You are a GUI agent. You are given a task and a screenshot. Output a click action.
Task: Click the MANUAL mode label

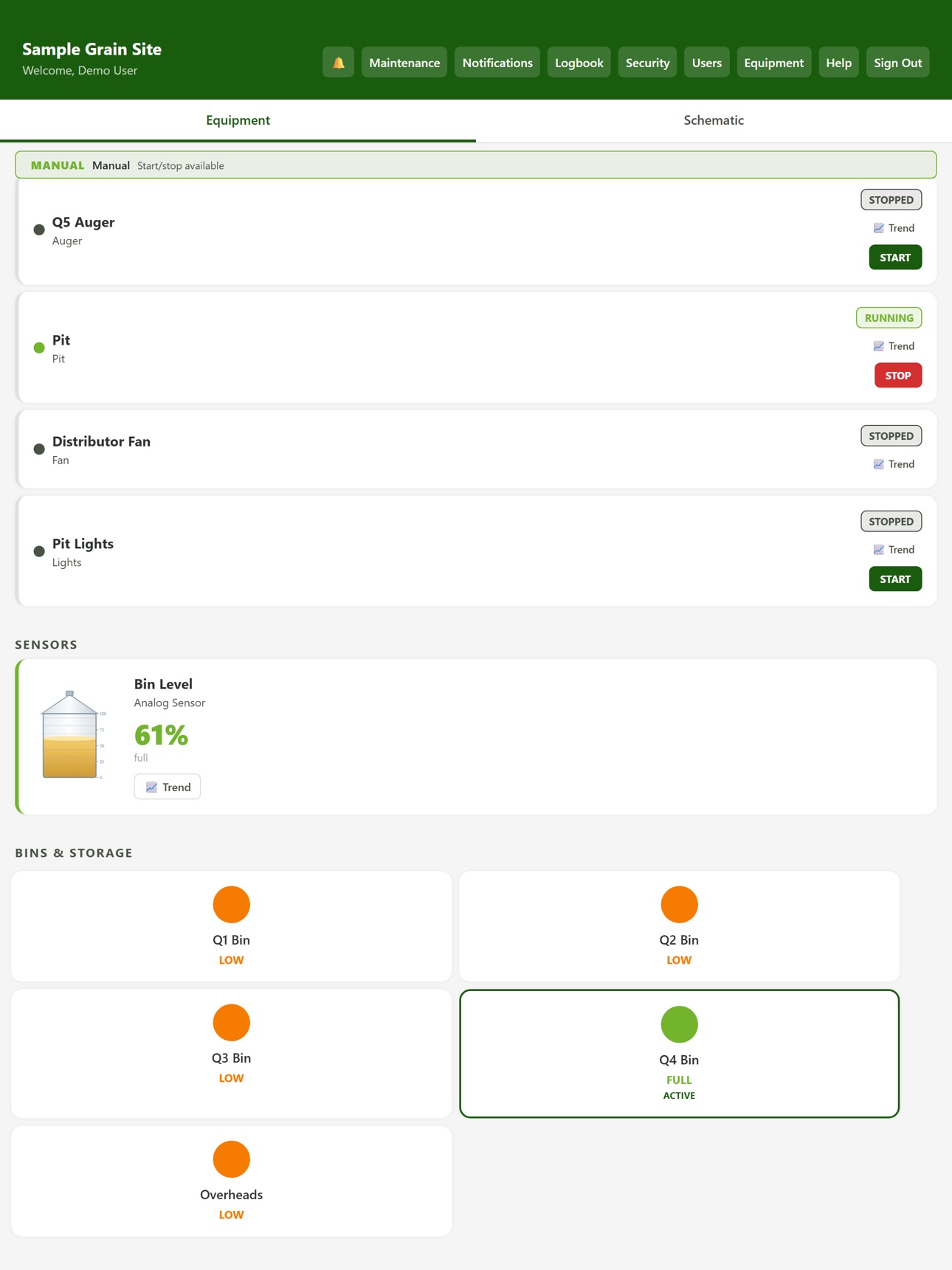58,165
